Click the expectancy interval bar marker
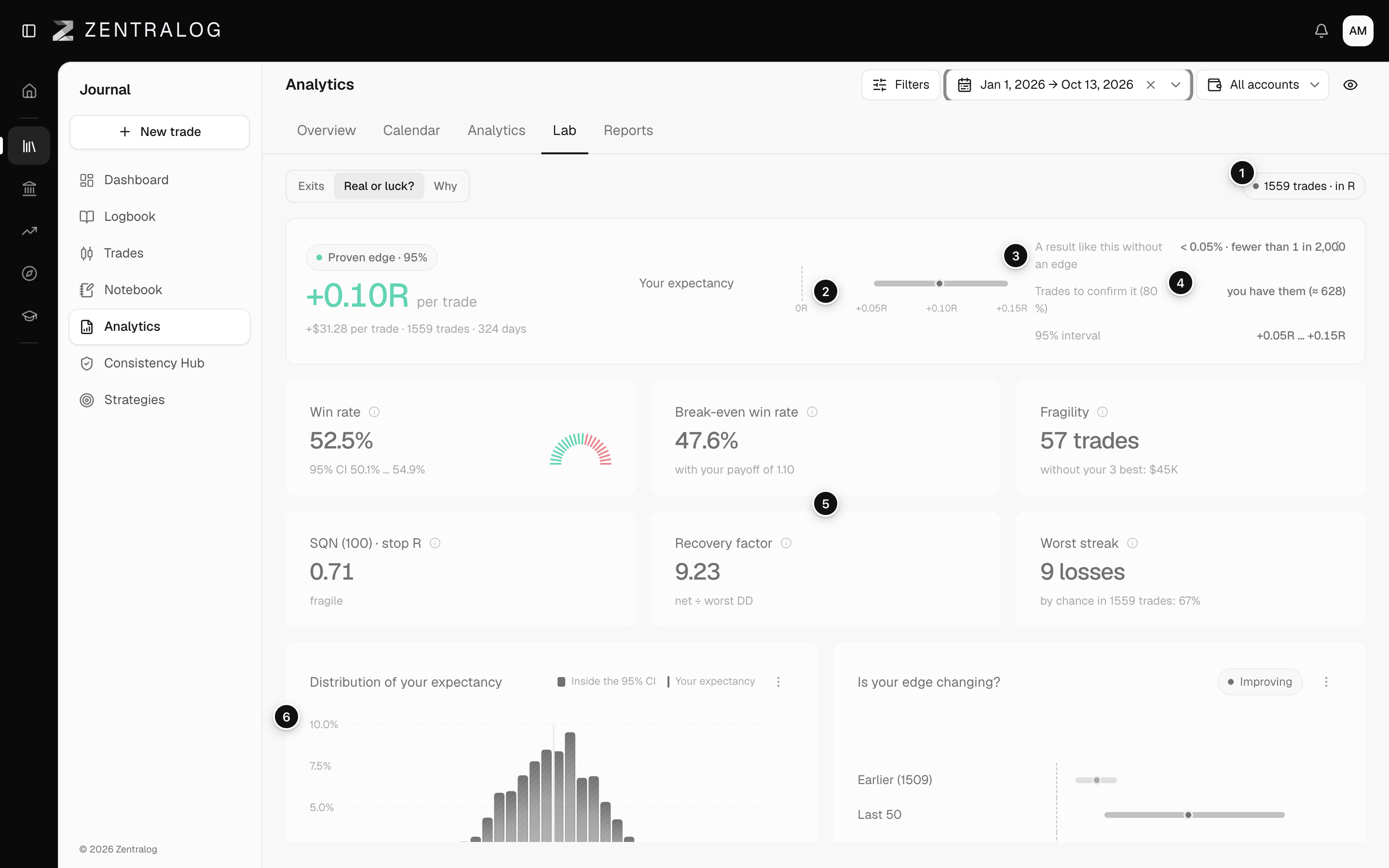Screen dimensions: 1389x868 coord(940,284)
